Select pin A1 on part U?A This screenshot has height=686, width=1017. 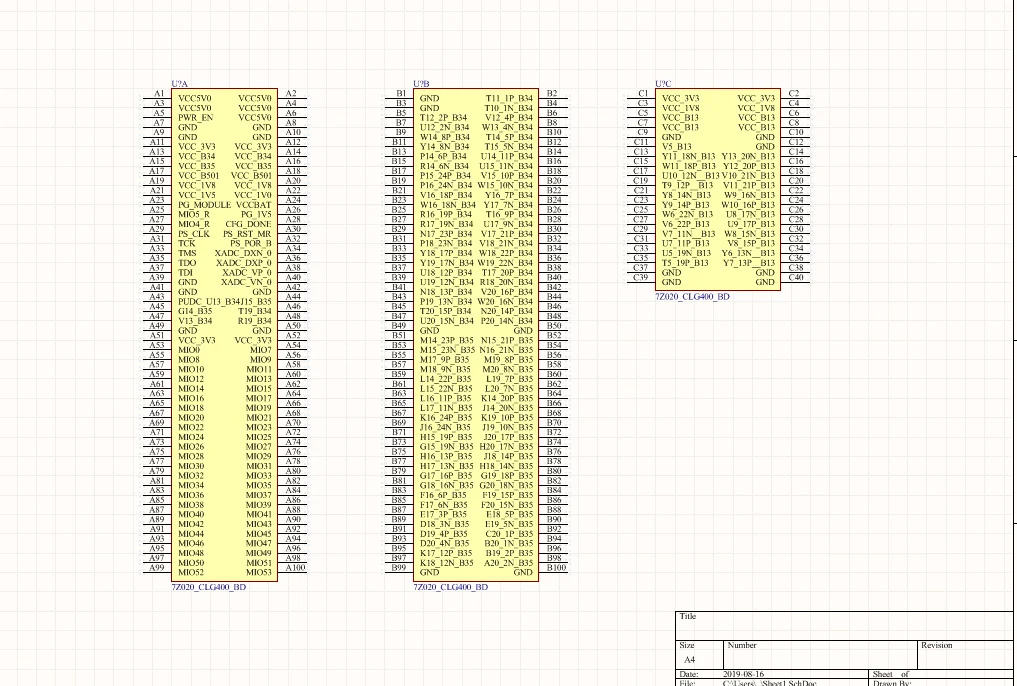point(159,93)
